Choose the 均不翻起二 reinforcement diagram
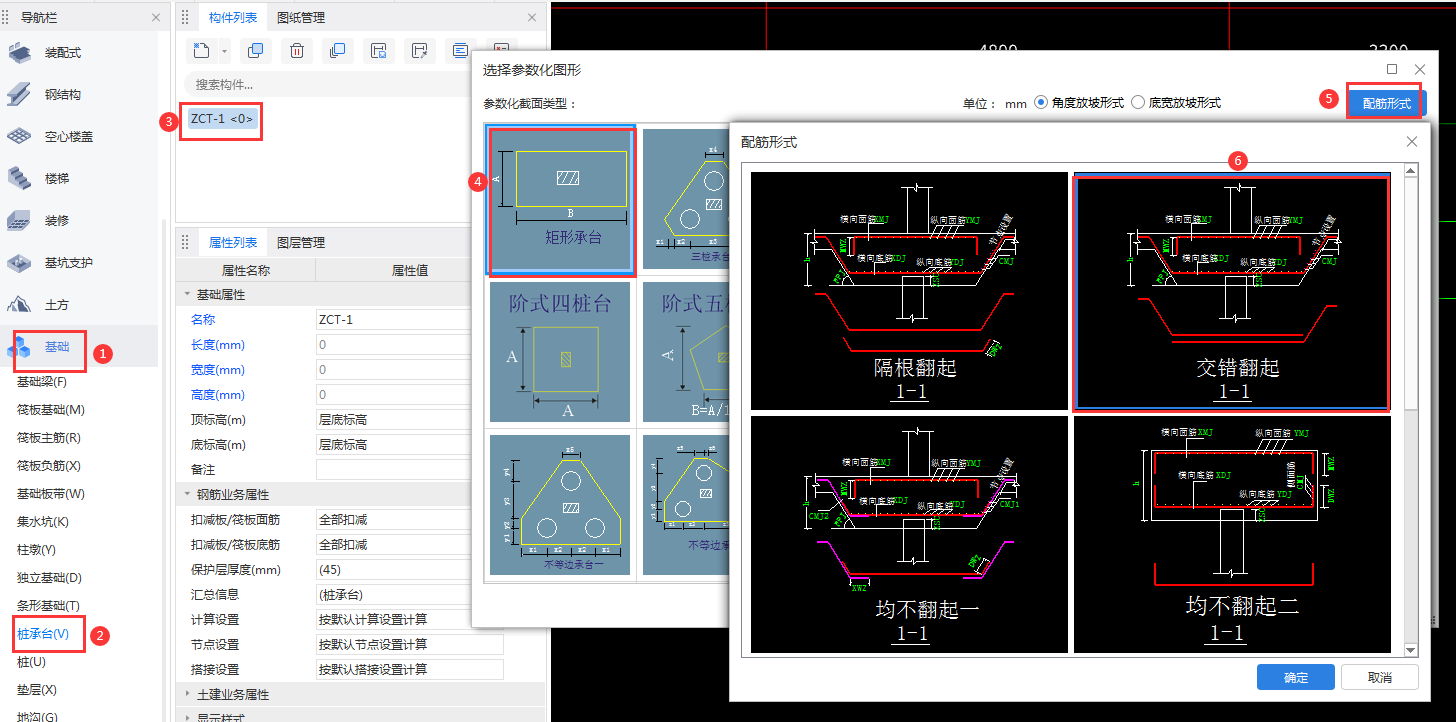 click(x=1232, y=535)
